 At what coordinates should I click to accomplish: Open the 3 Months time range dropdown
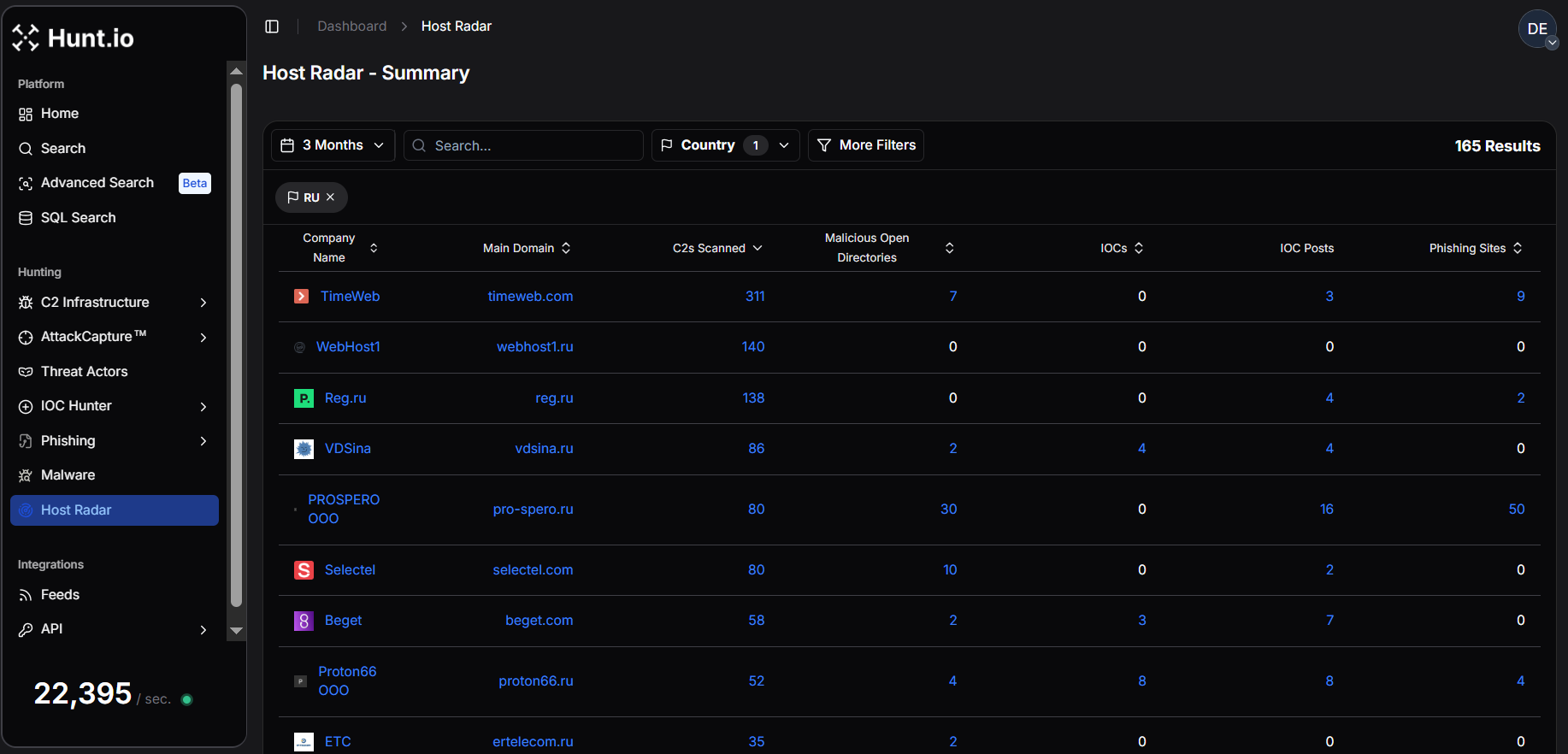click(333, 145)
